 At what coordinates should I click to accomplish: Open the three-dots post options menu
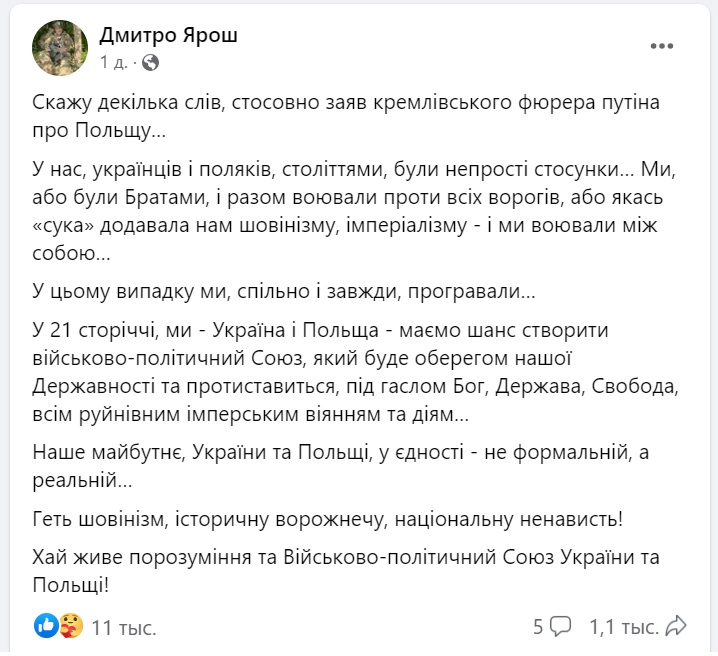(662, 46)
